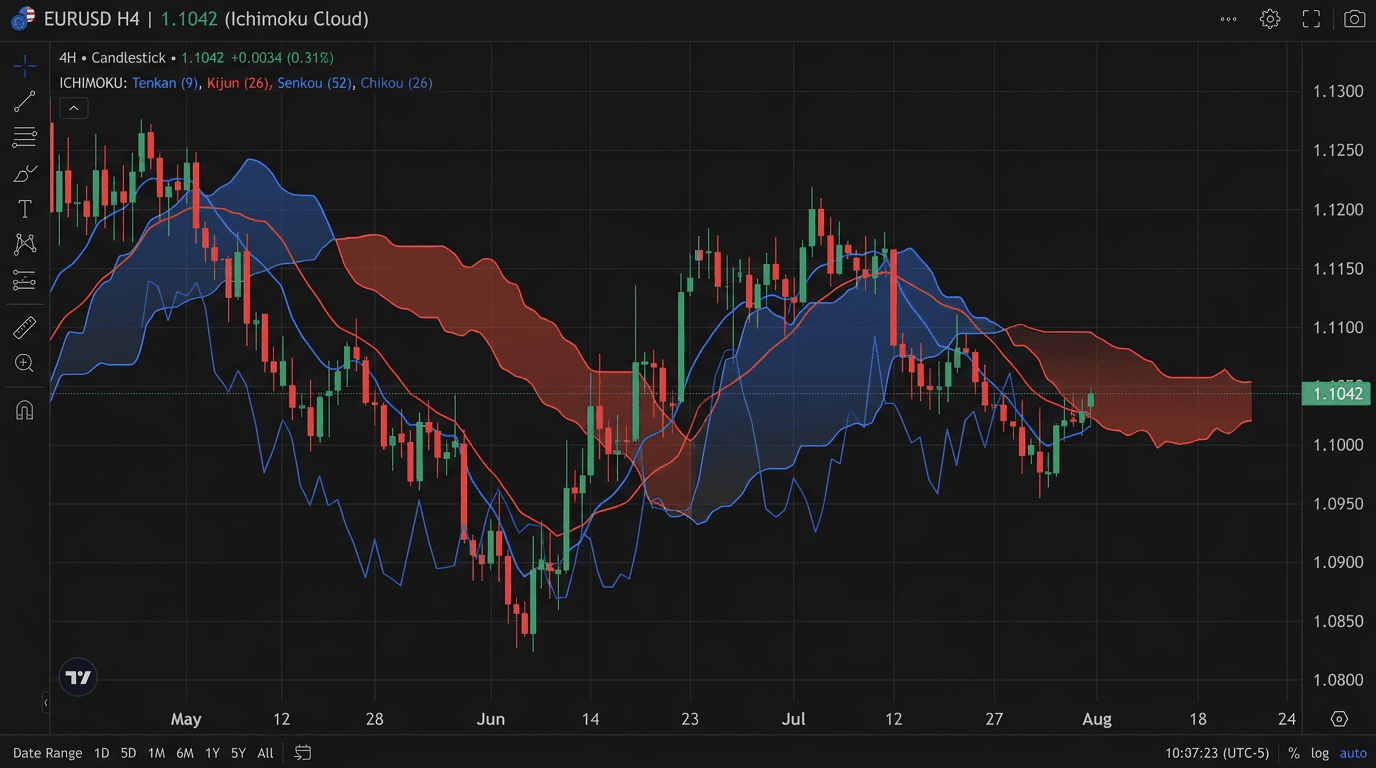Select the Trend Line drawing tool
Viewport: 1376px width, 768px height.
coord(24,101)
